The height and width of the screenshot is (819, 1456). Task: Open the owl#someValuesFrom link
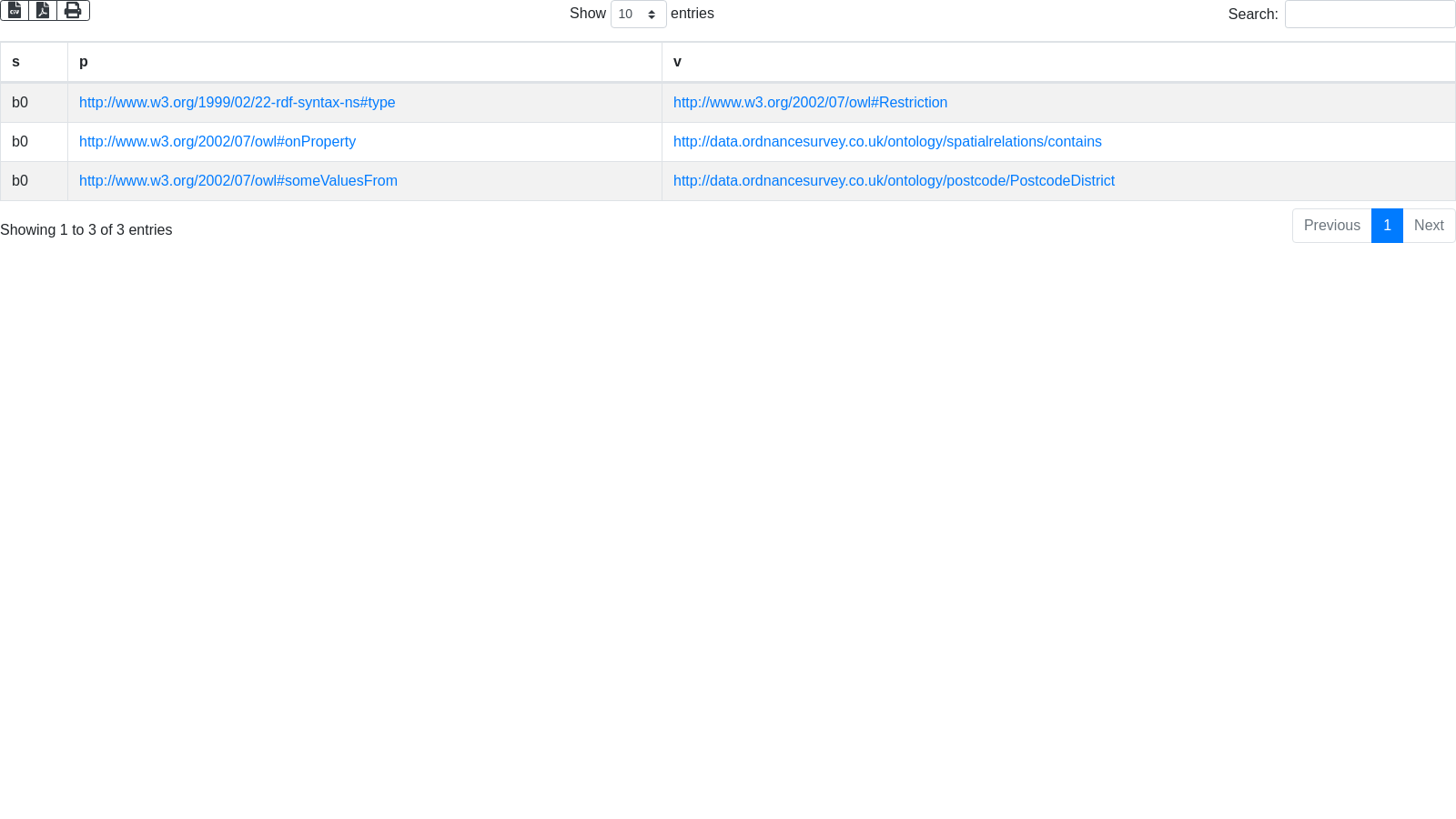click(x=238, y=181)
